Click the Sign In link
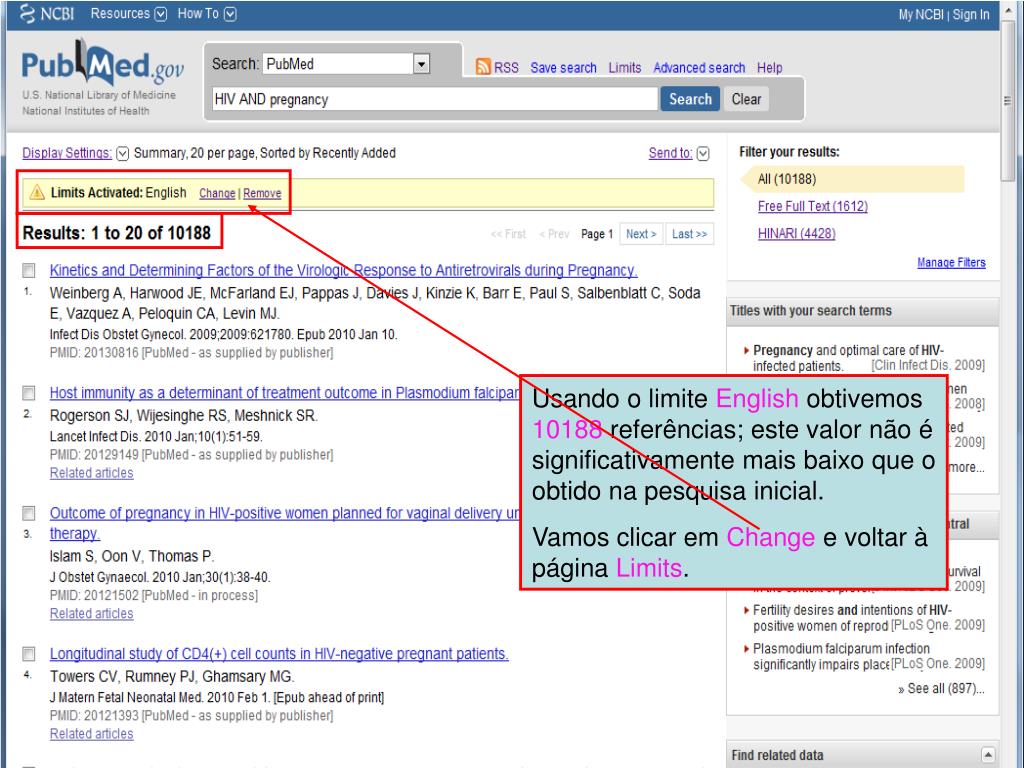Screen dimensions: 1024x768 click(971, 14)
